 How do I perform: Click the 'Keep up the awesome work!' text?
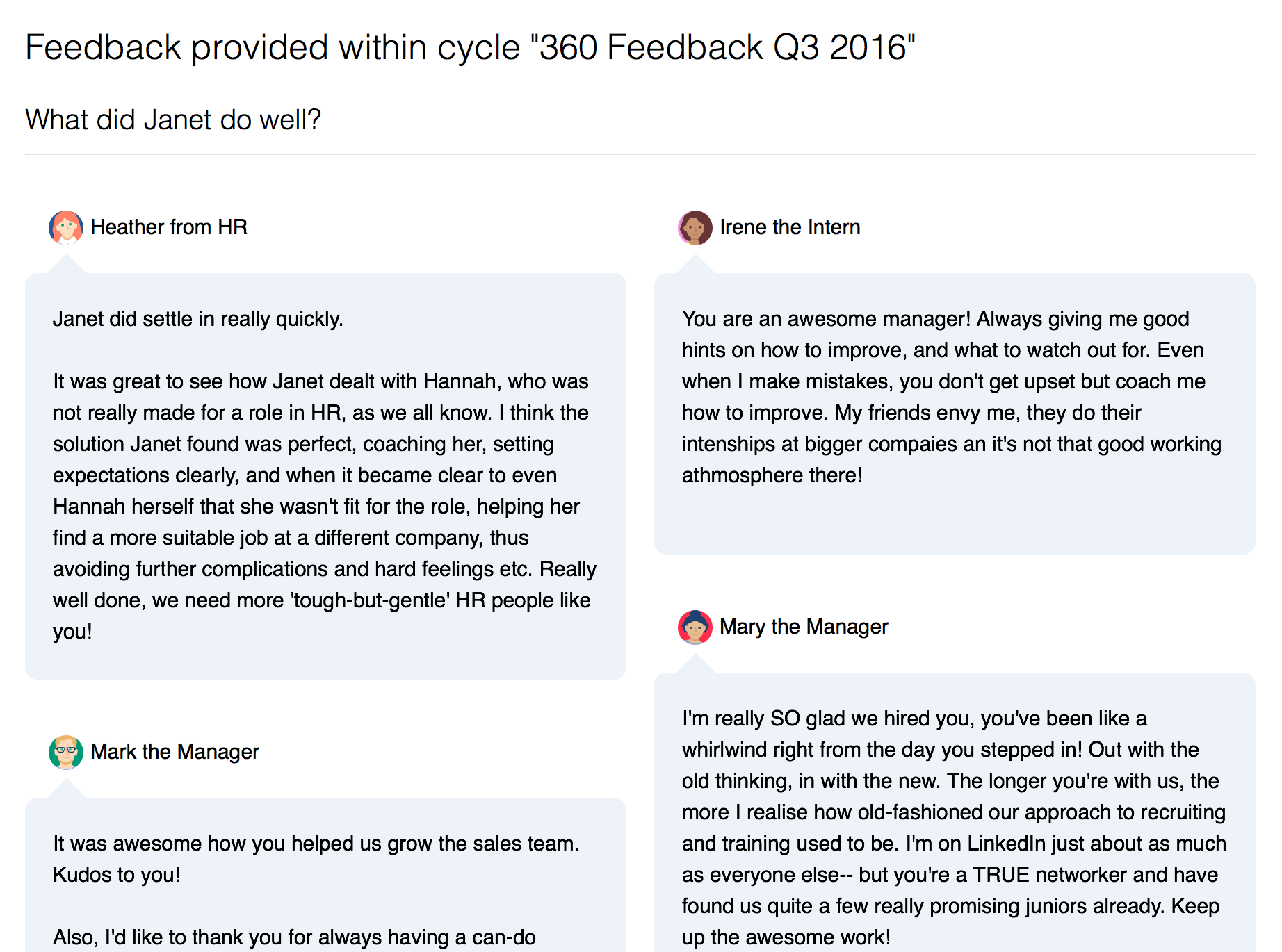point(786,937)
